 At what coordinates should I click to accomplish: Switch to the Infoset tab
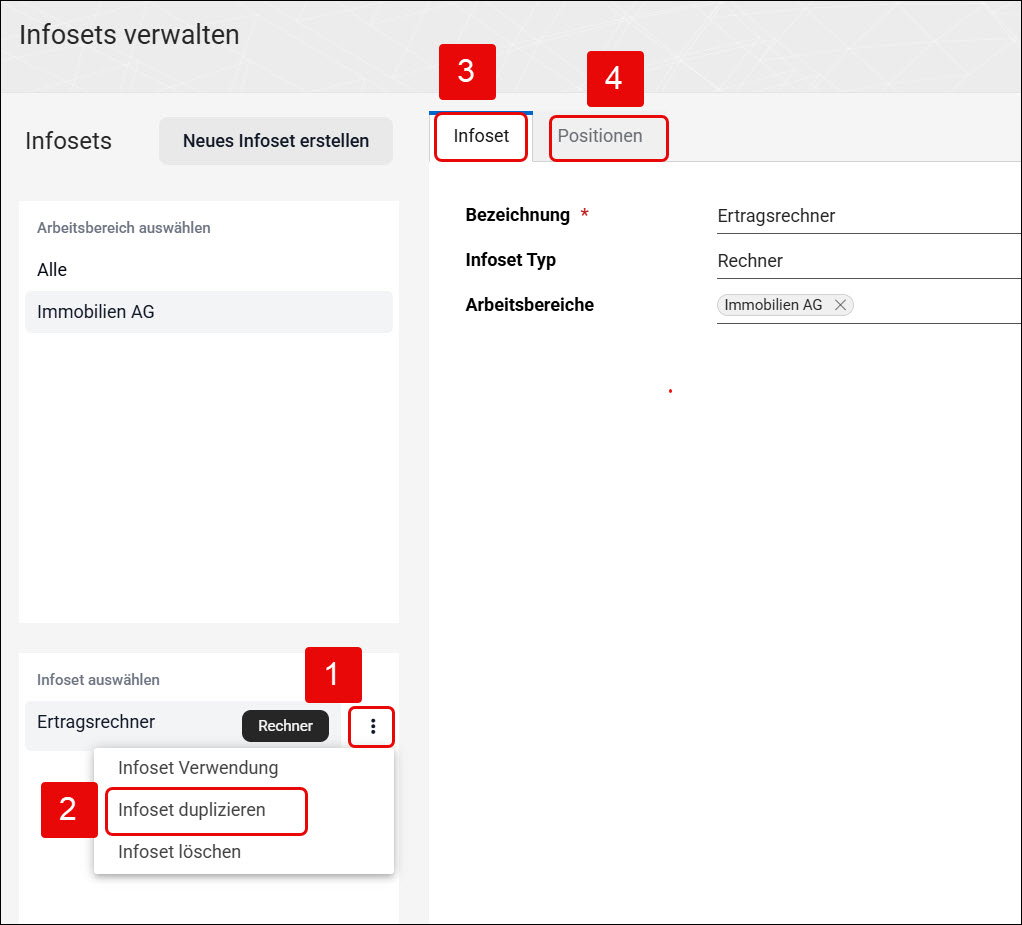pyautogui.click(x=481, y=136)
